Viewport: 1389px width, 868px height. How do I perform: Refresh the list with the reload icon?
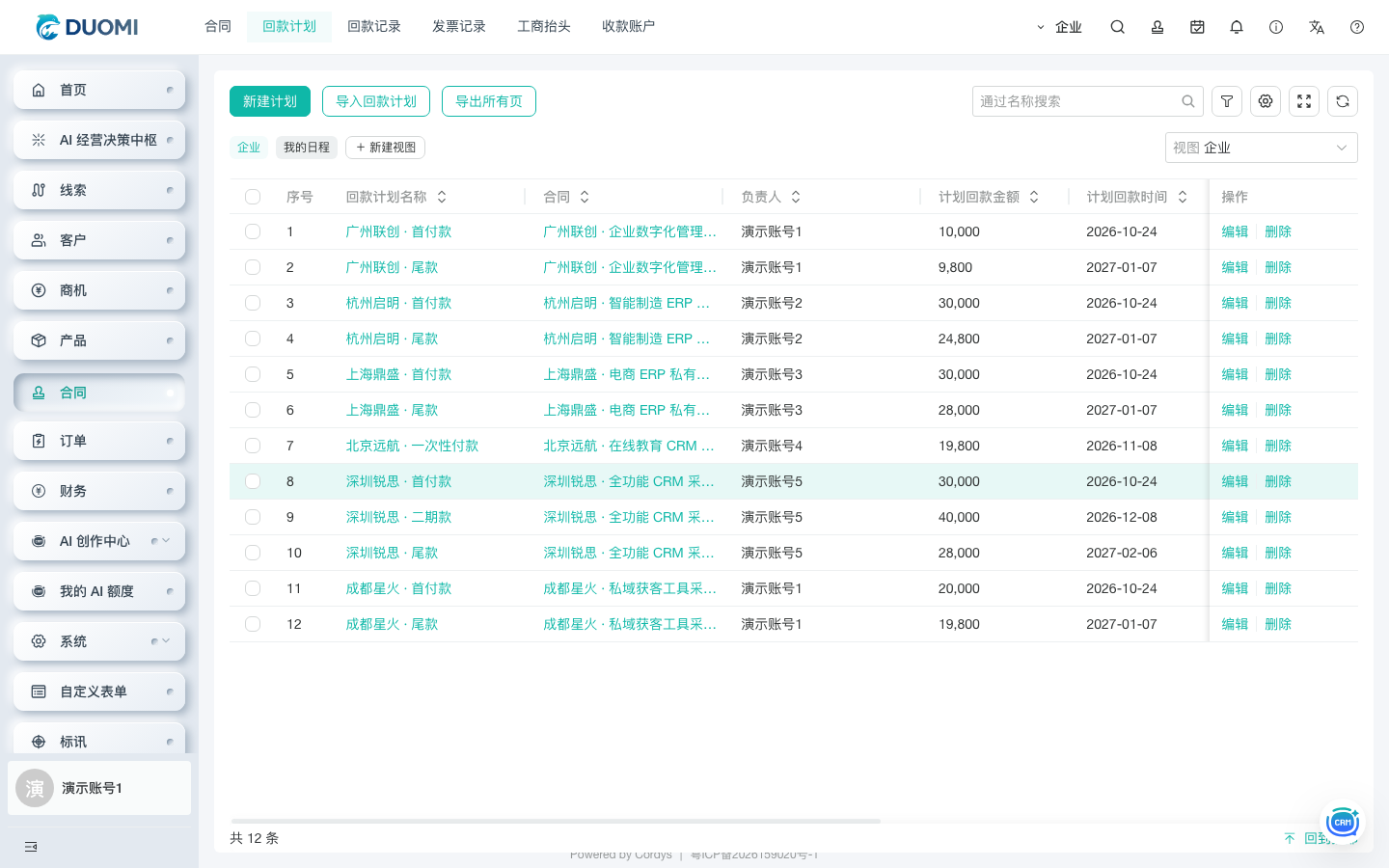[x=1343, y=101]
